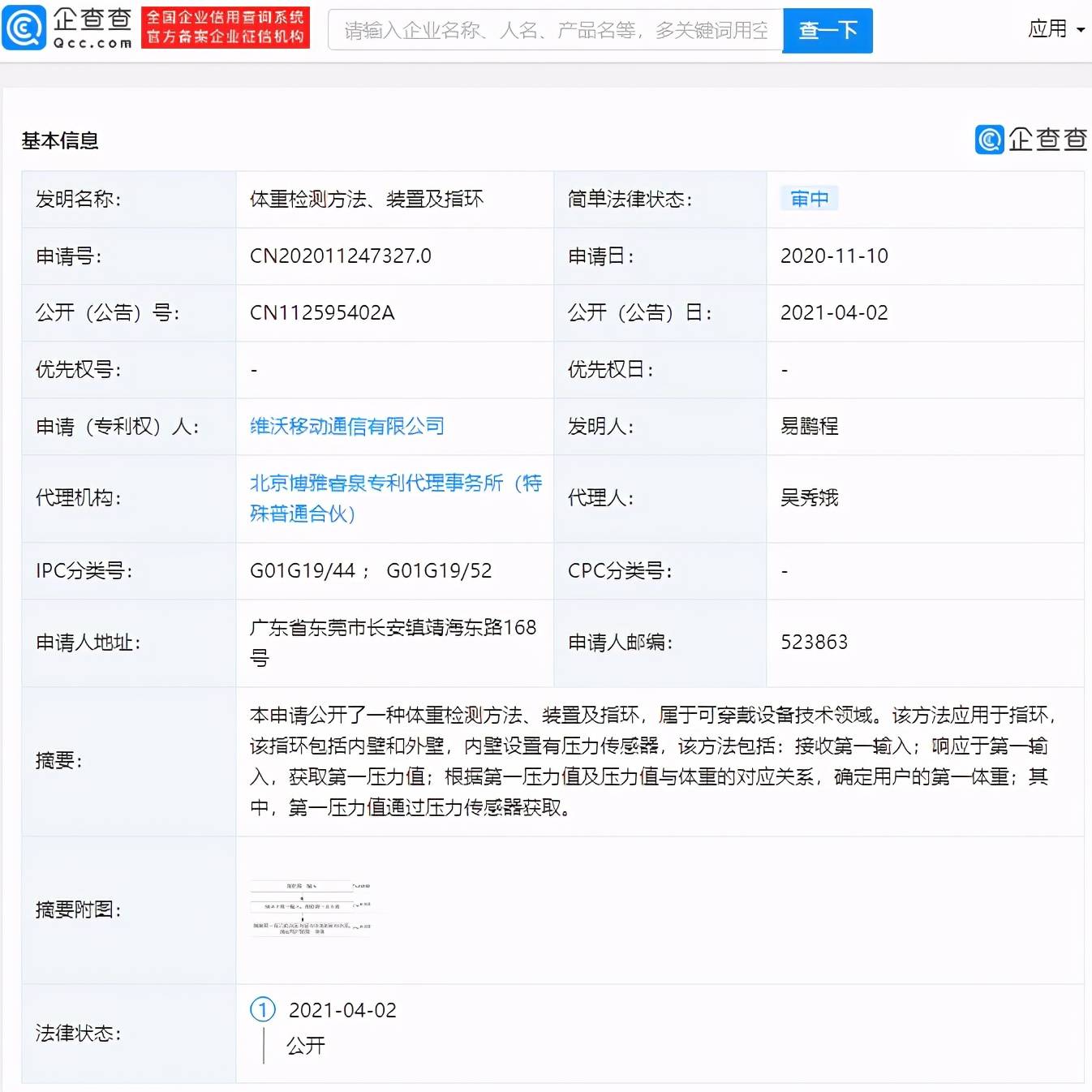
Task: Click the red official credit system badge
Action: (x=226, y=28)
